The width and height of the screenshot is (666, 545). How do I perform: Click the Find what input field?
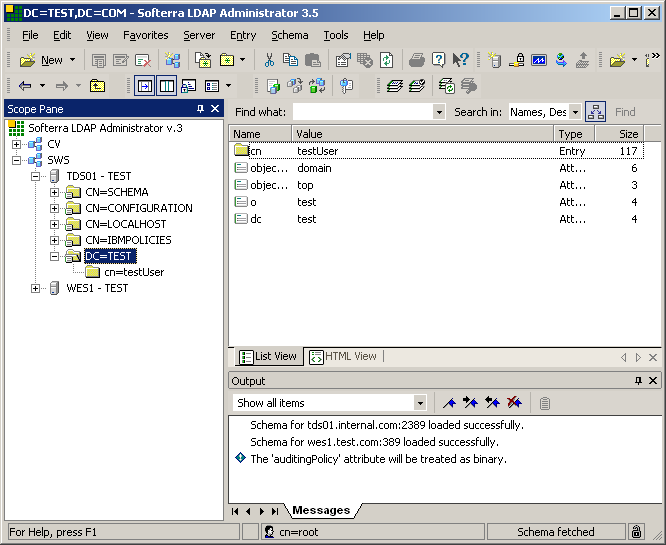pyautogui.click(x=362, y=112)
